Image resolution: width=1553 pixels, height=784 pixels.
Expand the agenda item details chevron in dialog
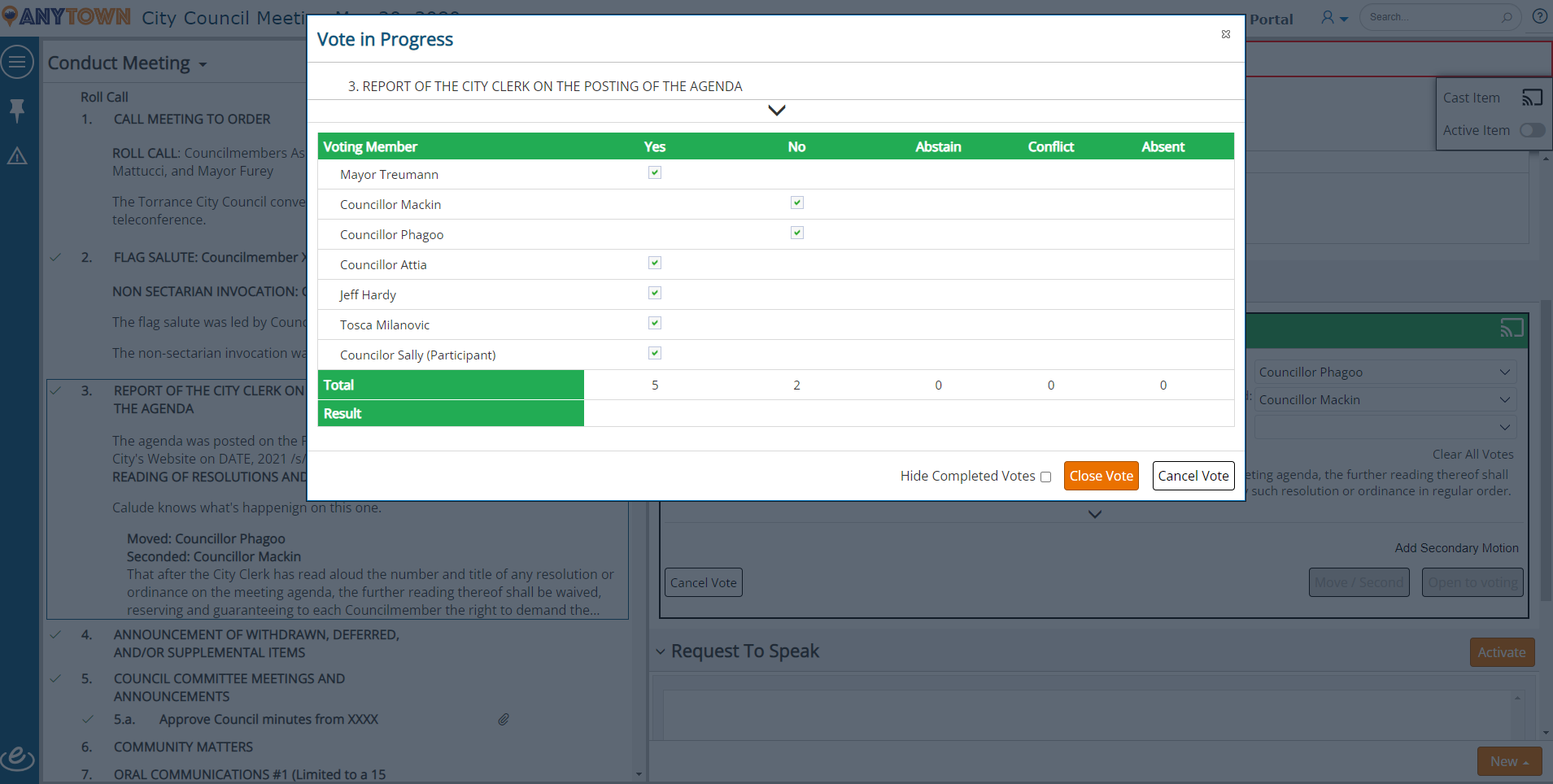coord(777,110)
